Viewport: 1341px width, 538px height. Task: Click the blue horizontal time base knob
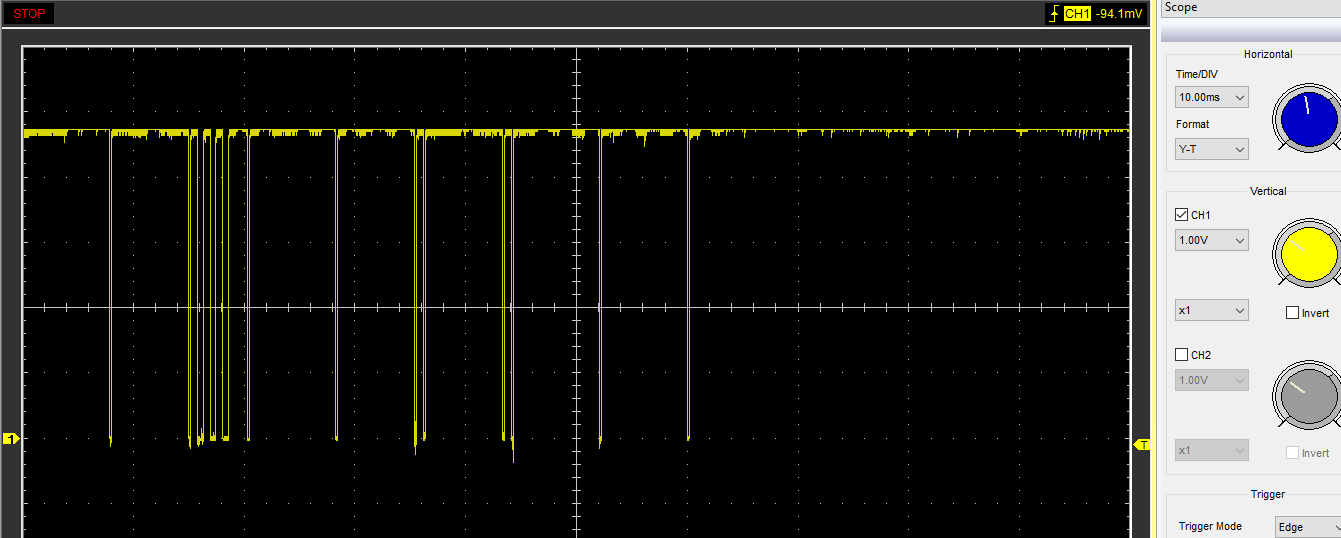coord(1309,119)
